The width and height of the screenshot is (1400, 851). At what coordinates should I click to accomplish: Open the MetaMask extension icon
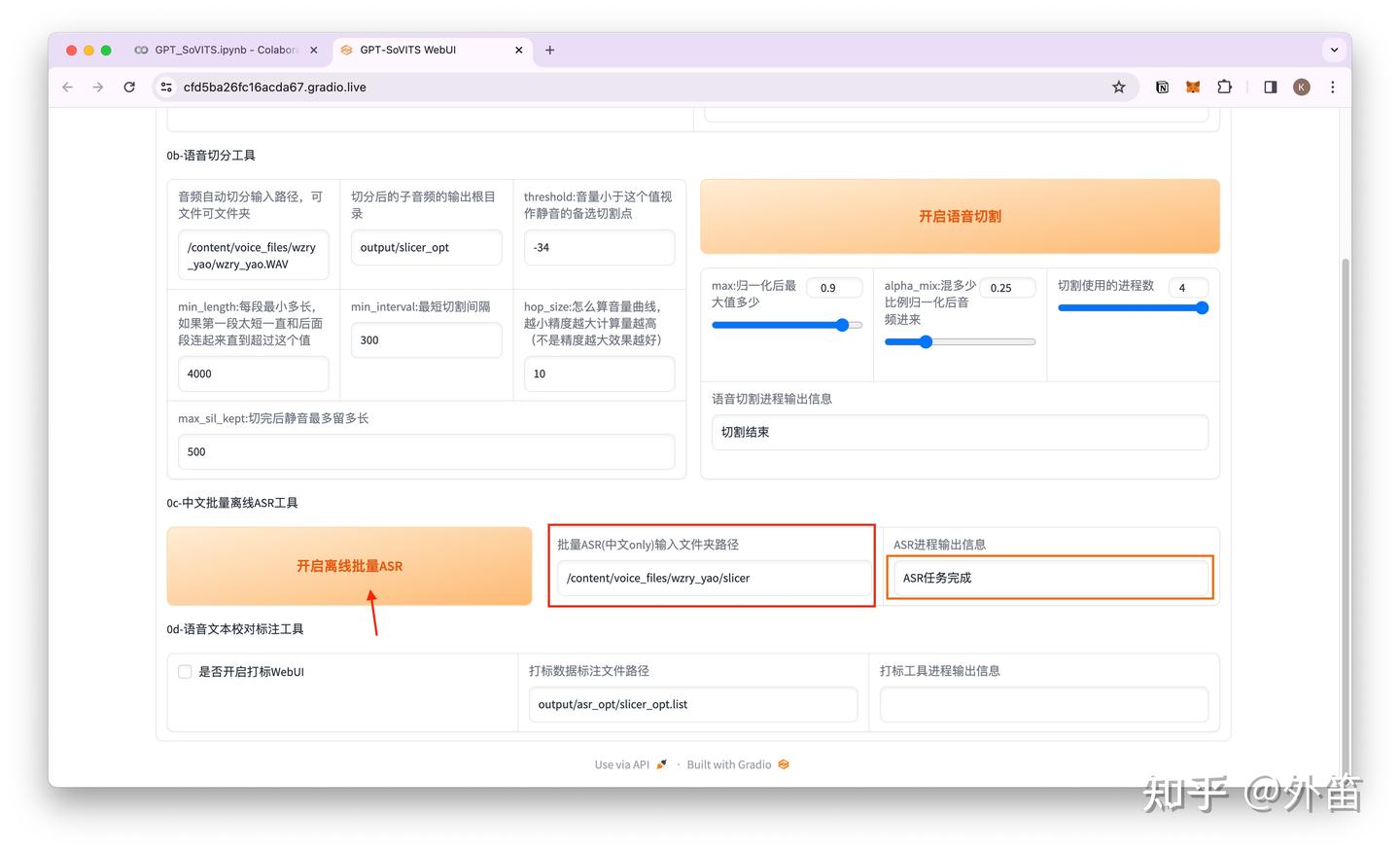1193,87
